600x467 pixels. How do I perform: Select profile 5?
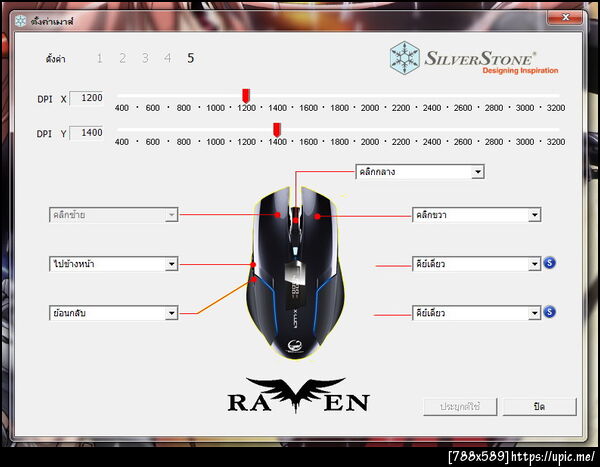[191, 58]
